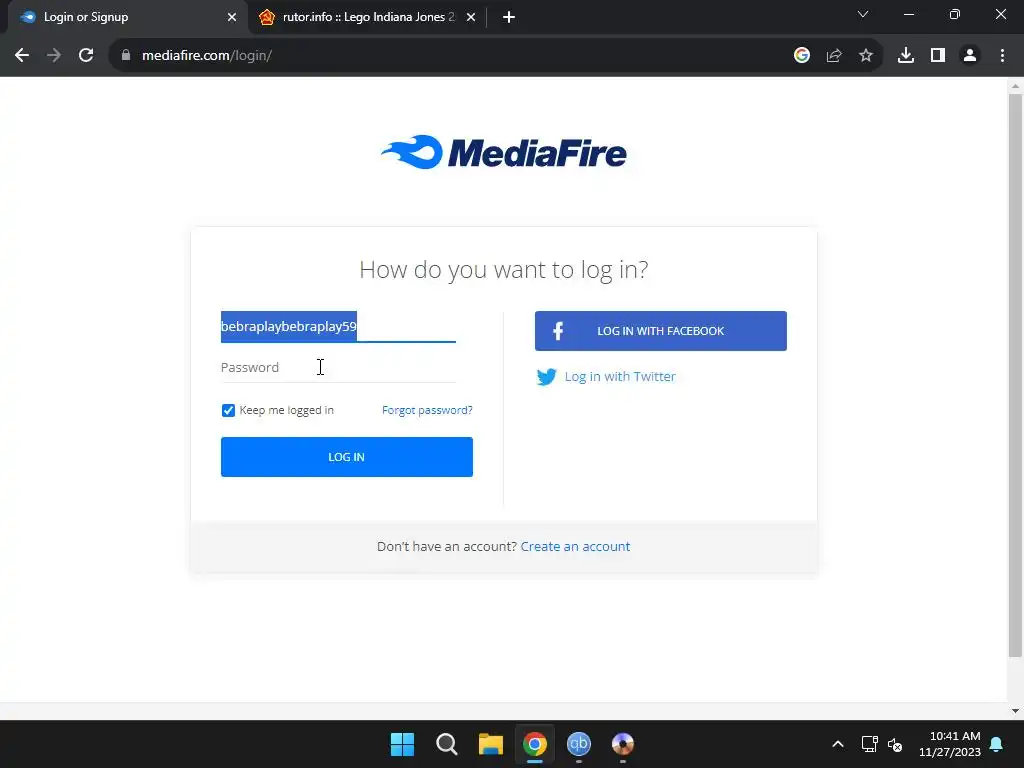Open Chrome downloads icon
This screenshot has height=768, width=1024.
coord(906,56)
